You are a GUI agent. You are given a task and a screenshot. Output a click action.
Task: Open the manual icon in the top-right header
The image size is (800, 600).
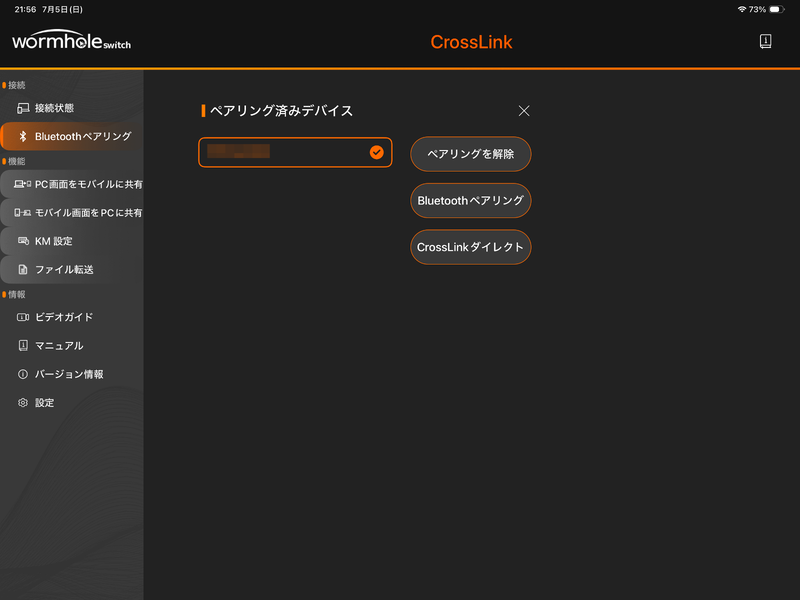click(x=765, y=41)
